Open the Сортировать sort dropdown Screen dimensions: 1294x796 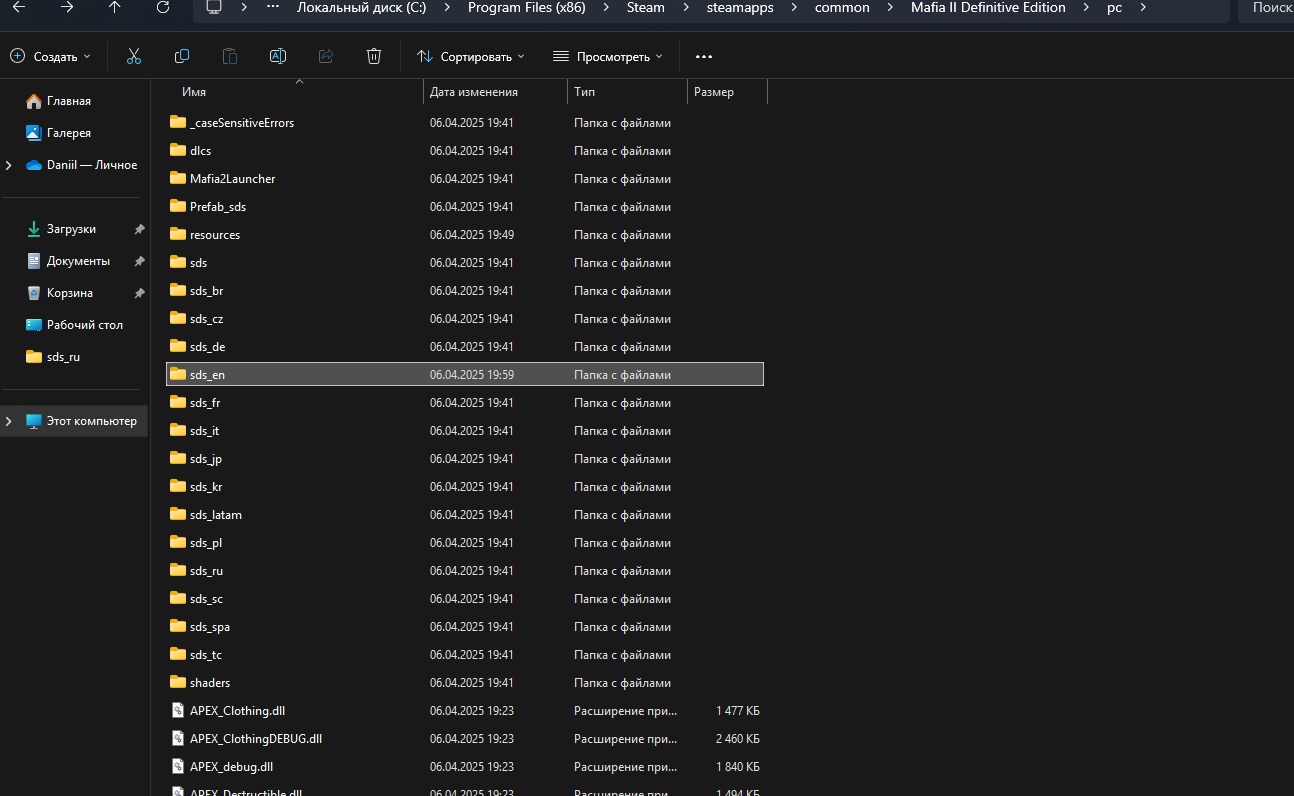coord(470,56)
